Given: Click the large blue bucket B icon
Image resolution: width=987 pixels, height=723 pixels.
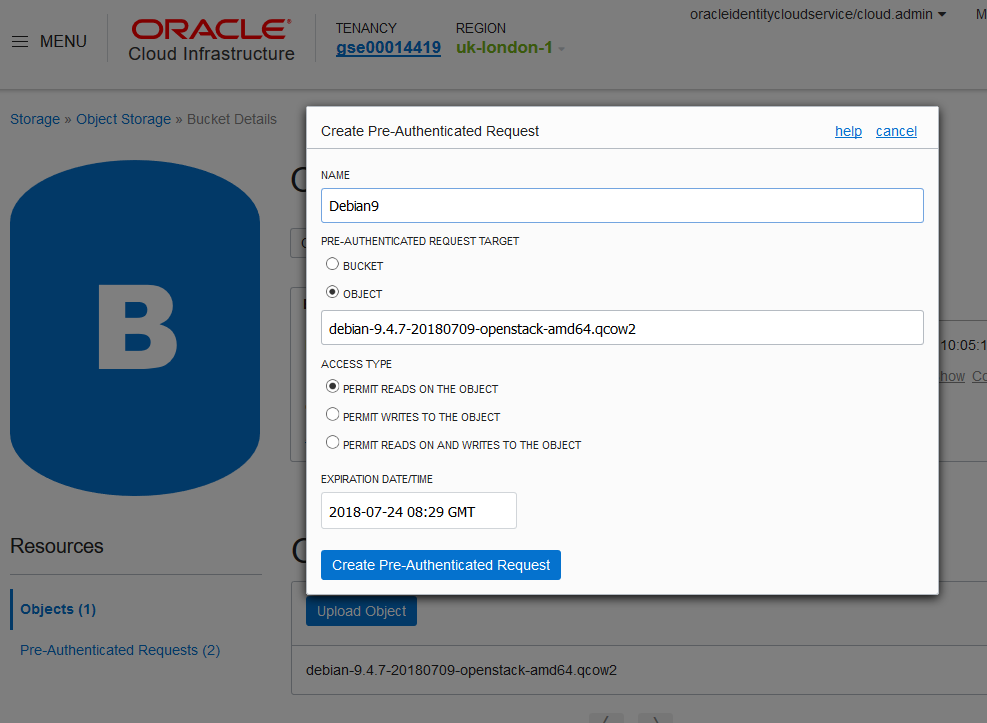Looking at the screenshot, I should [x=135, y=327].
